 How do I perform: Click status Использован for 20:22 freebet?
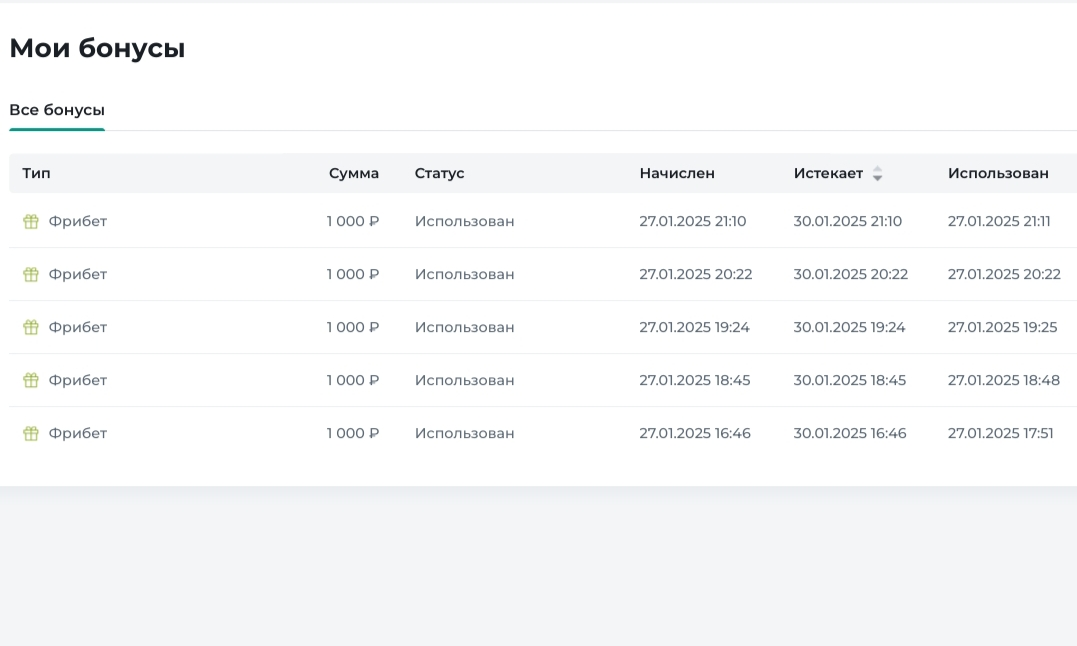464,274
